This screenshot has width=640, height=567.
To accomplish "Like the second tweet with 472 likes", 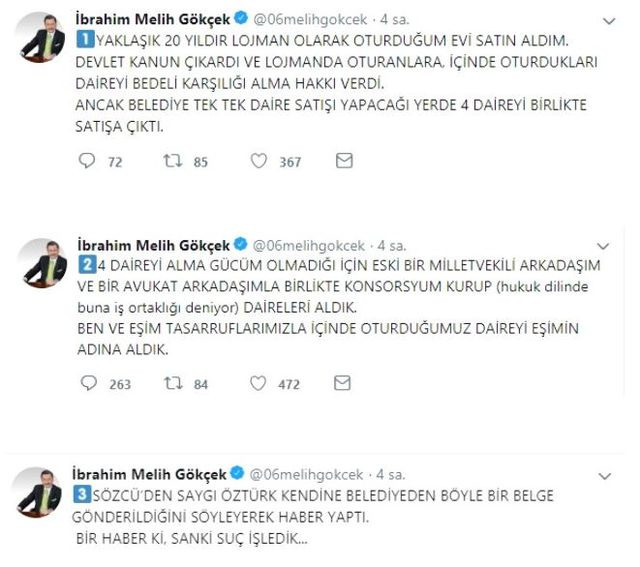I will 258,383.
